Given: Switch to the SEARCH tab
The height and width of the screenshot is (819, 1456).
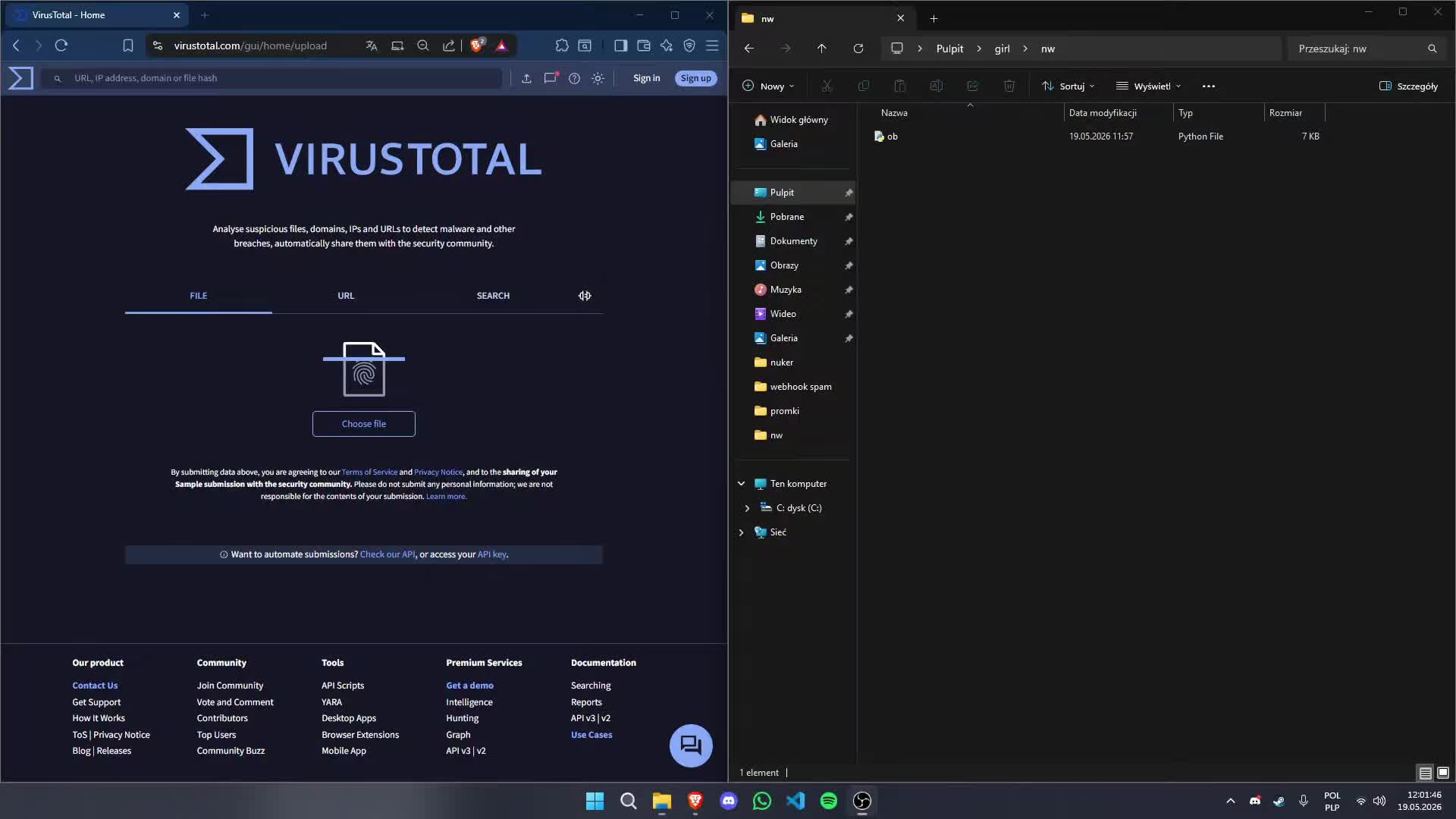Looking at the screenshot, I should pyautogui.click(x=493, y=296).
